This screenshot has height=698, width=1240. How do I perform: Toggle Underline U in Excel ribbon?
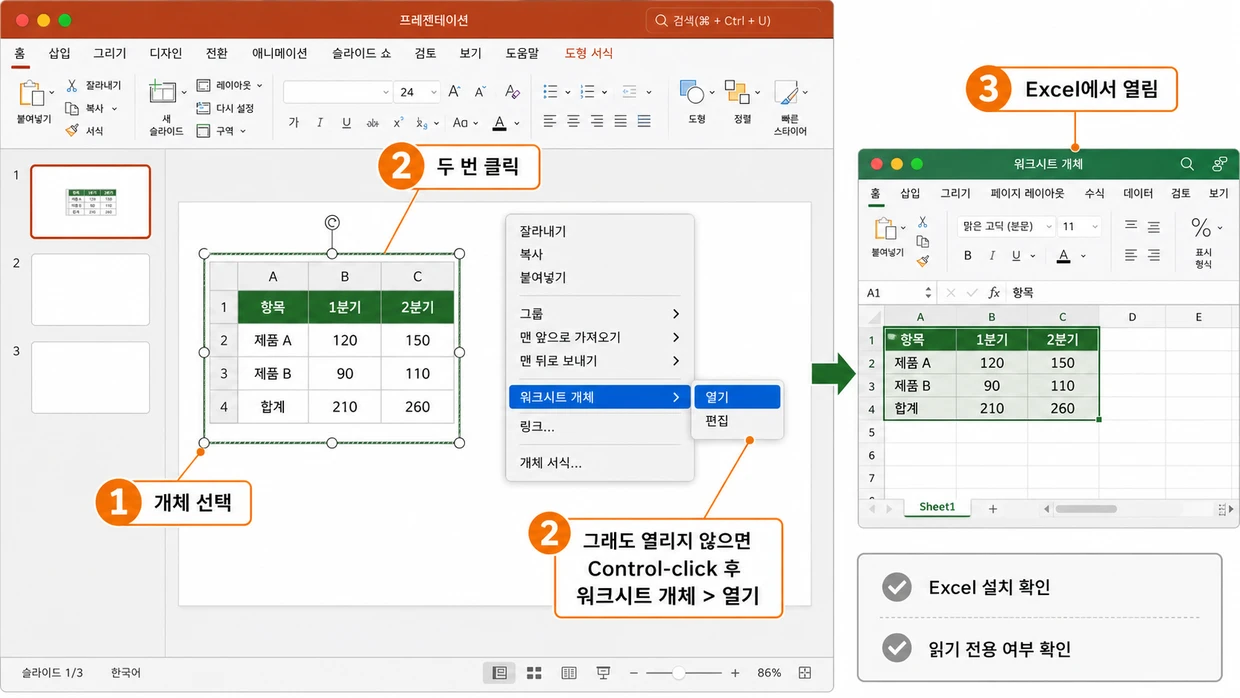tap(1017, 256)
